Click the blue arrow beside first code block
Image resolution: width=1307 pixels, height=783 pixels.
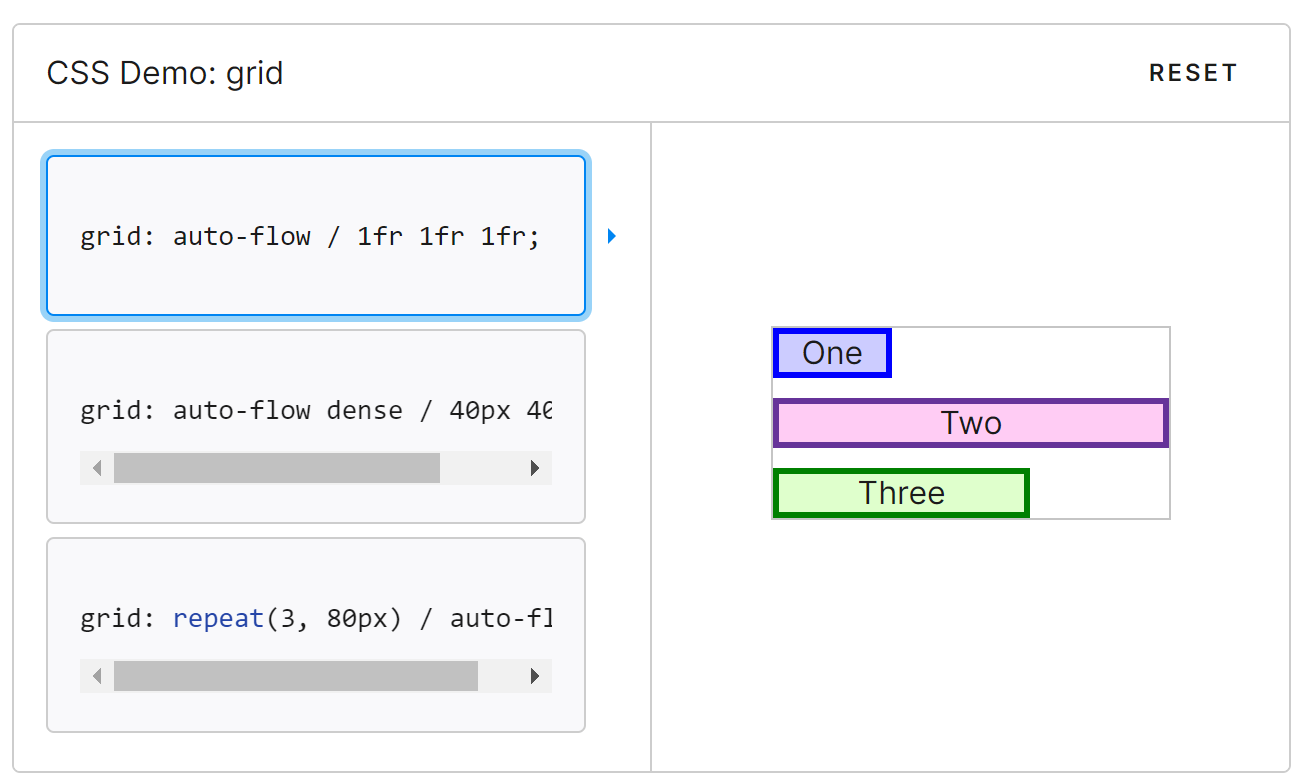coord(611,236)
